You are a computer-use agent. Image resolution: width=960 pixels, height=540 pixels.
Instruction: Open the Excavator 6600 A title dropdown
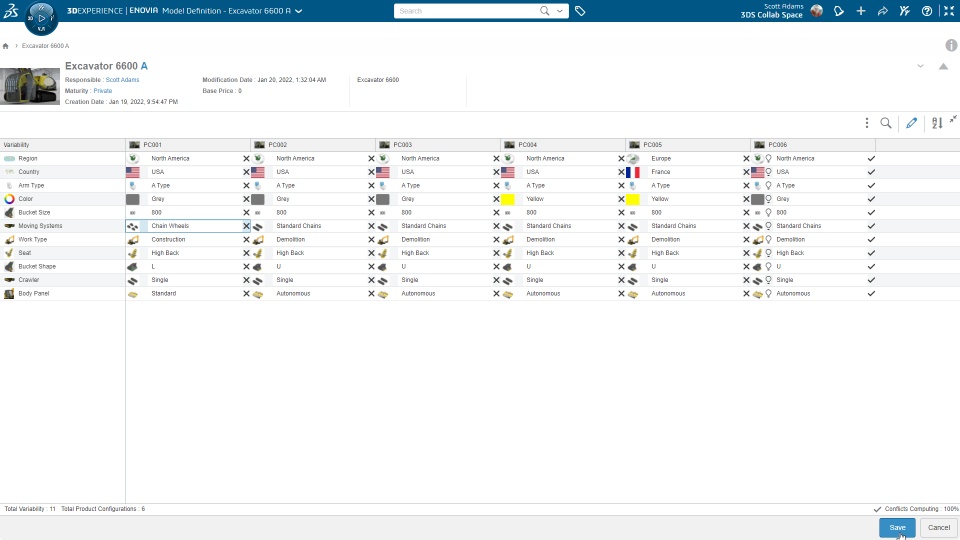(x=299, y=11)
